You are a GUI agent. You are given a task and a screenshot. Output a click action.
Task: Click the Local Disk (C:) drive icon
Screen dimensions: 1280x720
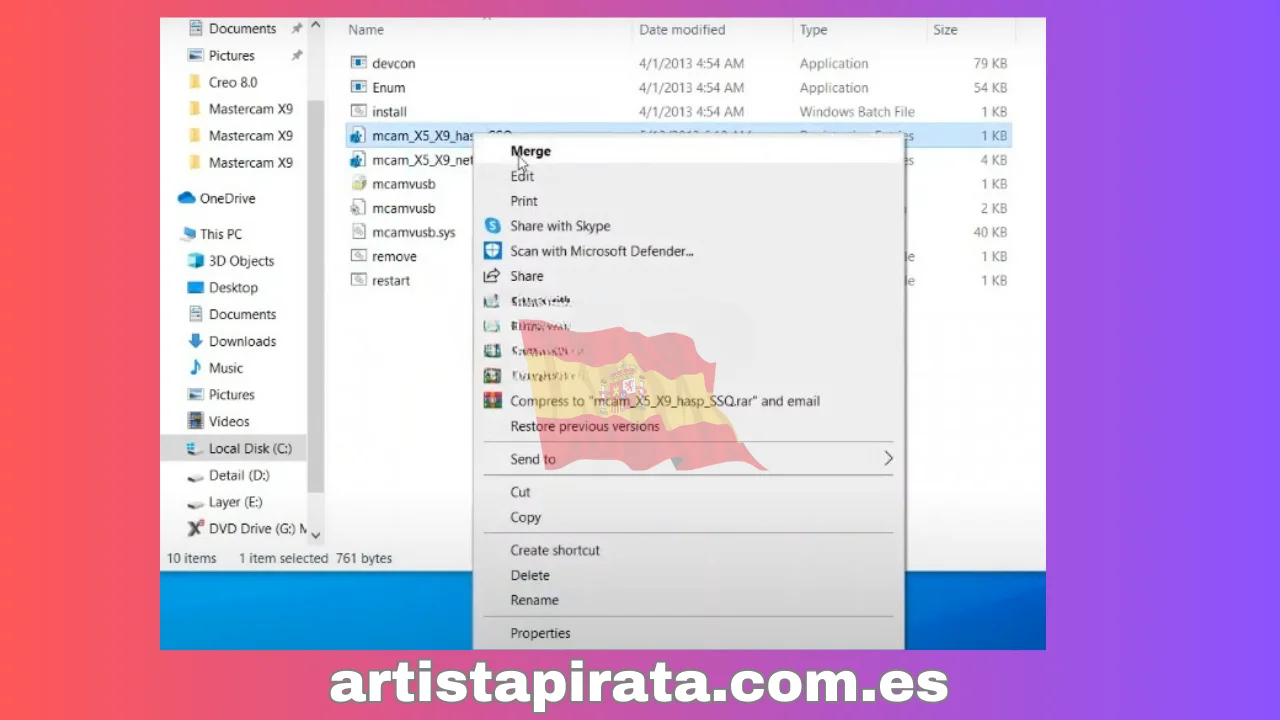196,449
